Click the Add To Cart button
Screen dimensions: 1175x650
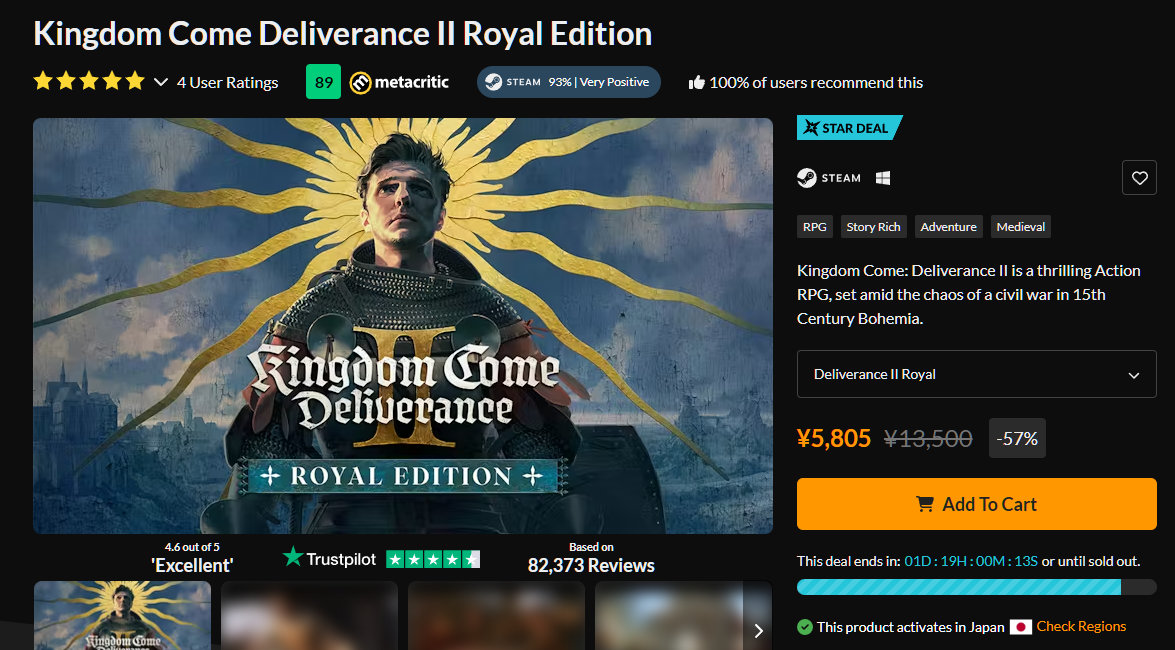(976, 504)
